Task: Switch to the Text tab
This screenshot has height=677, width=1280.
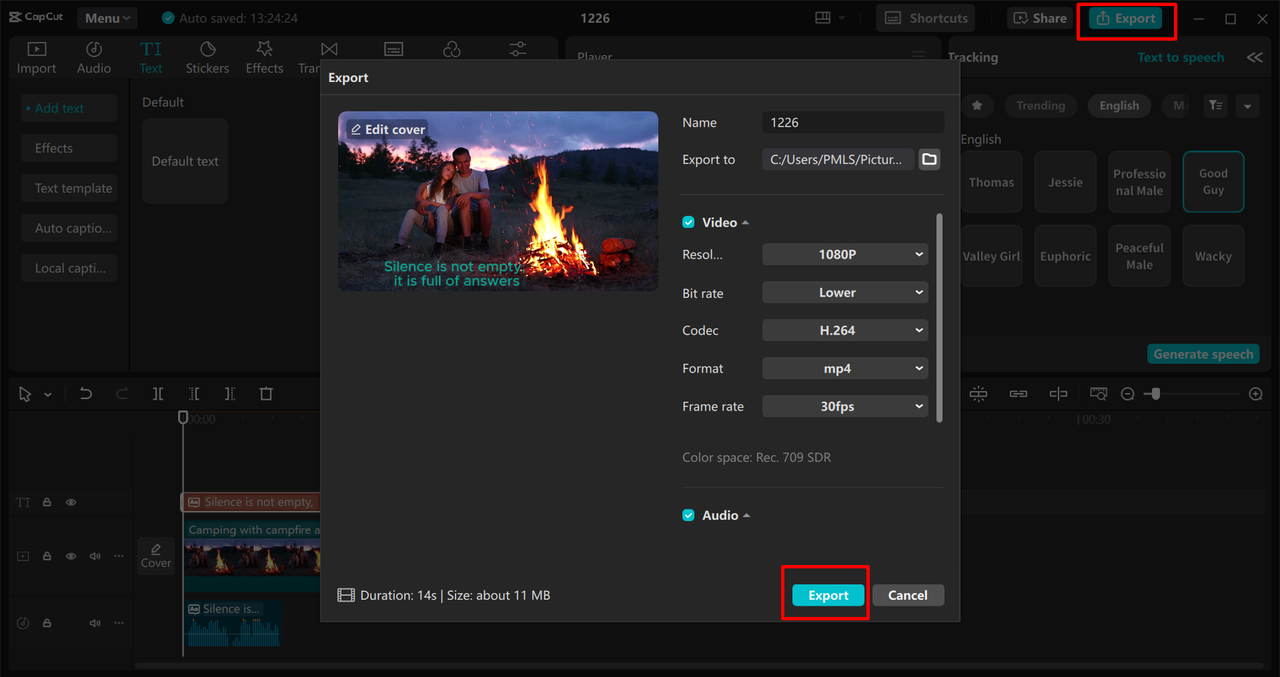Action: click(151, 58)
